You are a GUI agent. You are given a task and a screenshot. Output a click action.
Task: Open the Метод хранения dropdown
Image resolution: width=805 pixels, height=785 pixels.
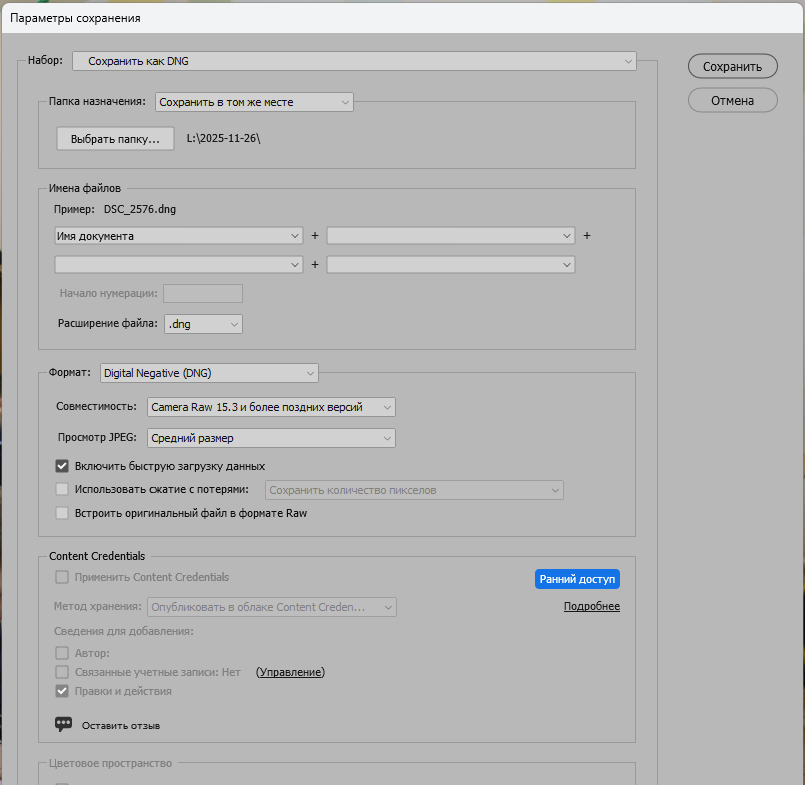[272, 607]
